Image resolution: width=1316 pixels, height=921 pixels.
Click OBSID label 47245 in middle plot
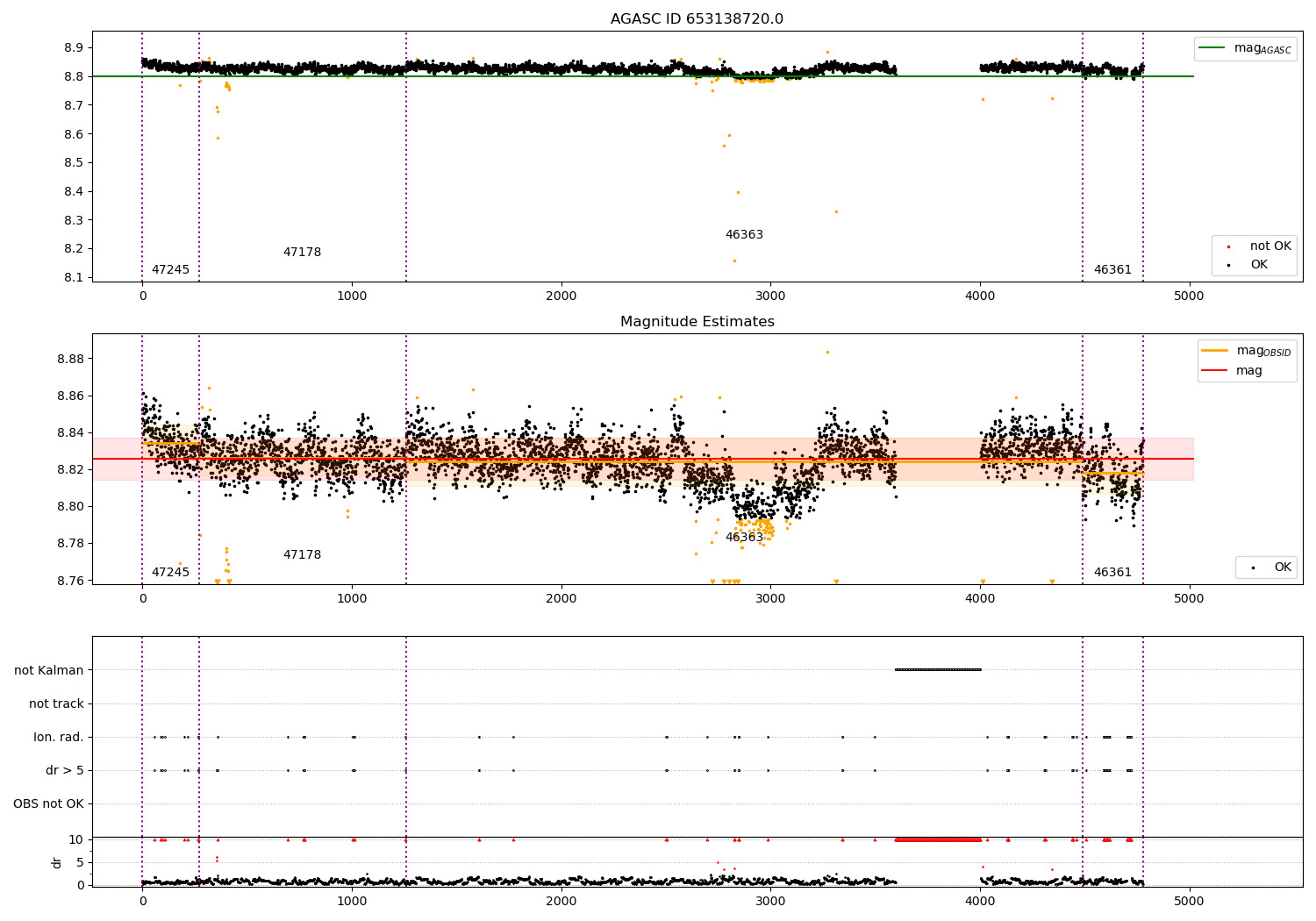pos(170,573)
